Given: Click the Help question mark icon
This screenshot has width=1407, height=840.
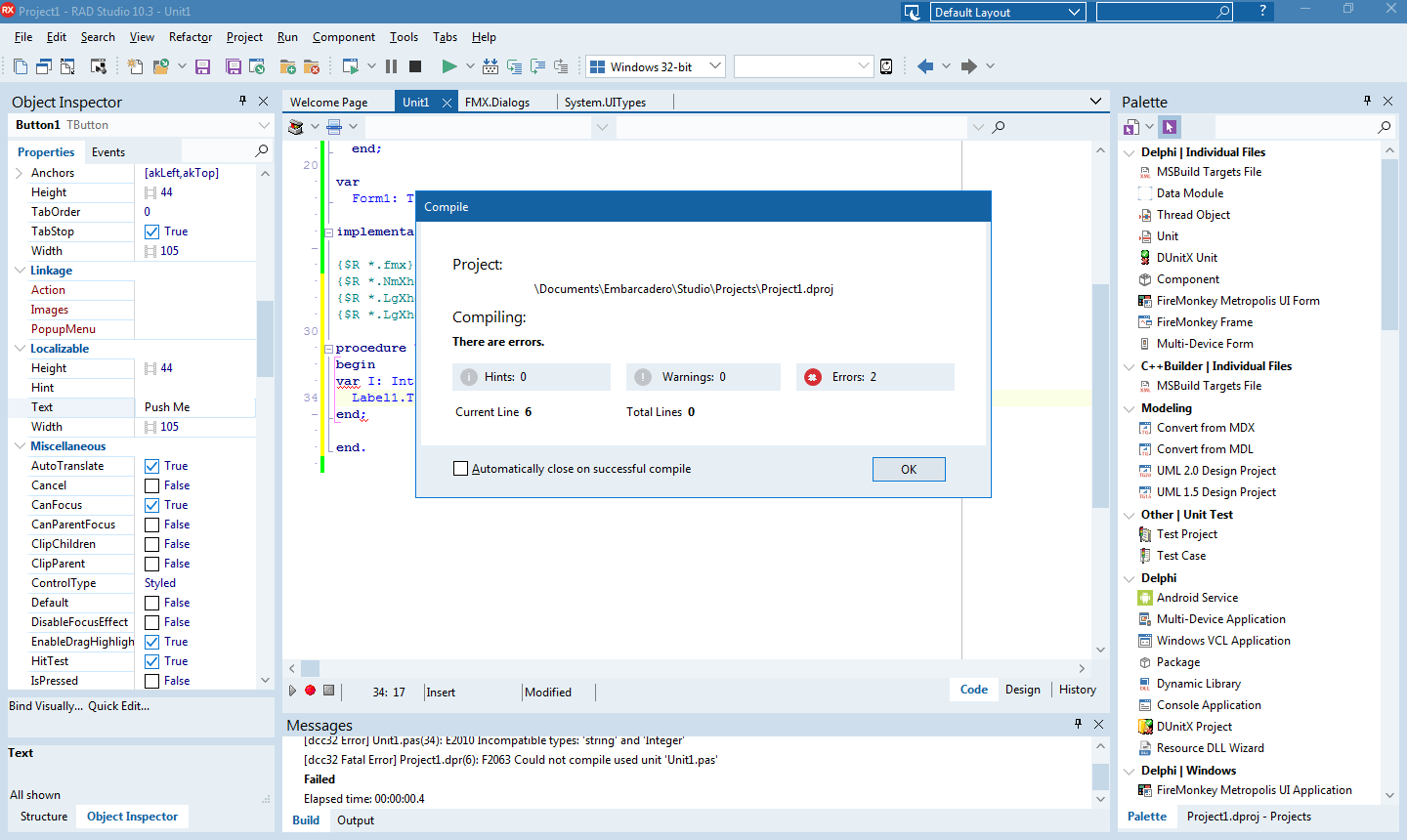Looking at the screenshot, I should 1262,11.
